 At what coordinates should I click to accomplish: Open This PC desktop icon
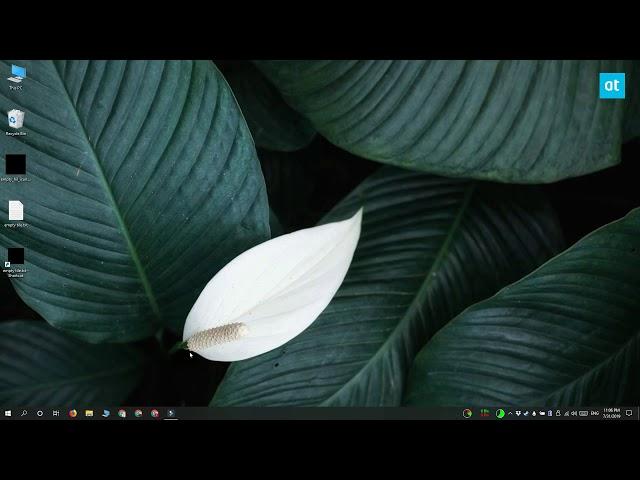[x=16, y=76]
